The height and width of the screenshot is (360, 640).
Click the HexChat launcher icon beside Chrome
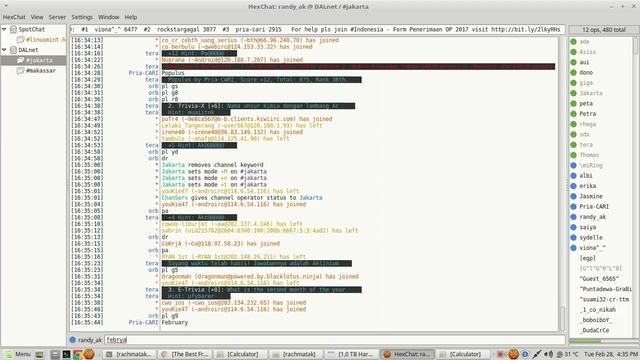tap(89, 354)
